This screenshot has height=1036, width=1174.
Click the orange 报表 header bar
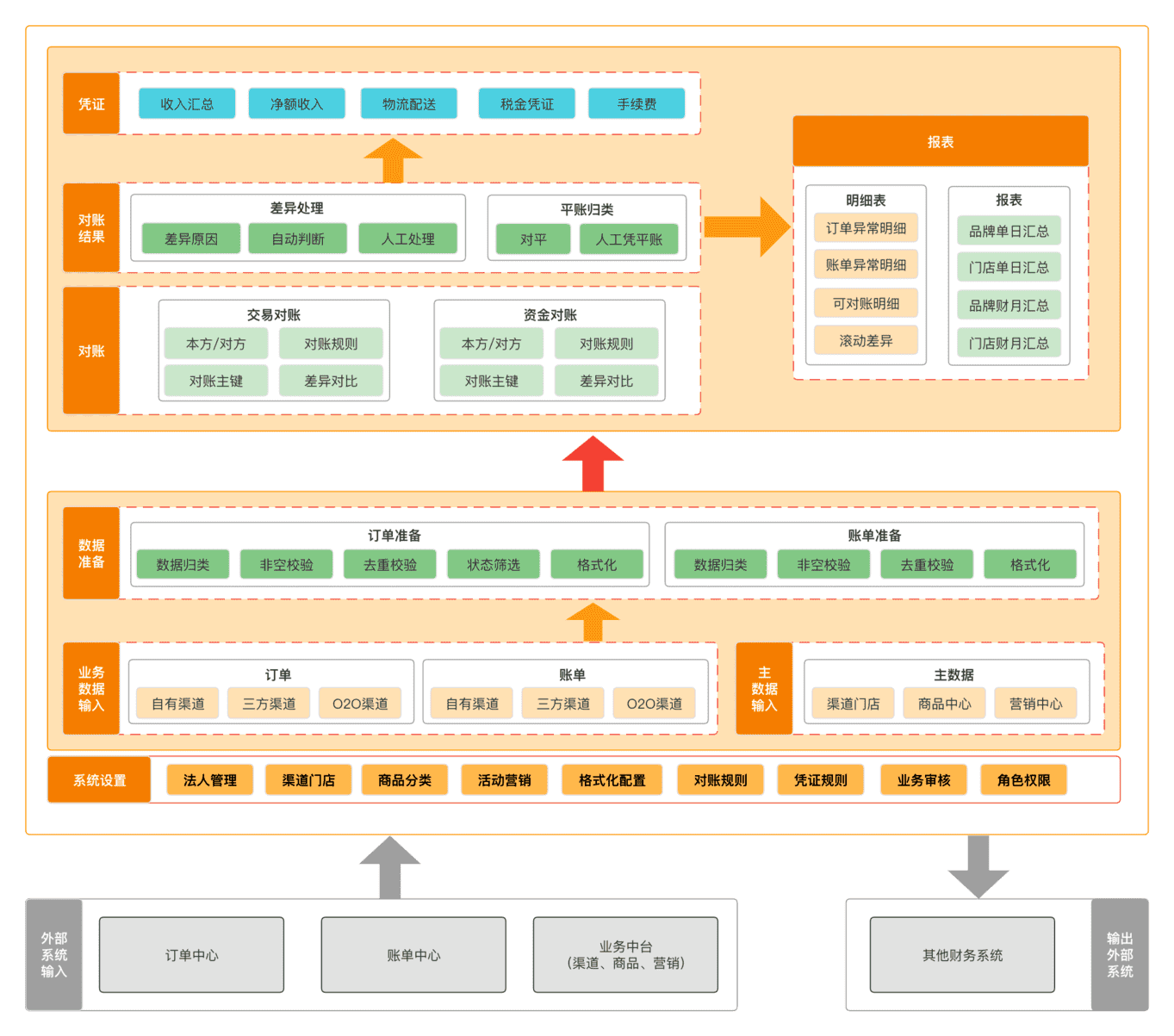pyautogui.click(x=941, y=141)
